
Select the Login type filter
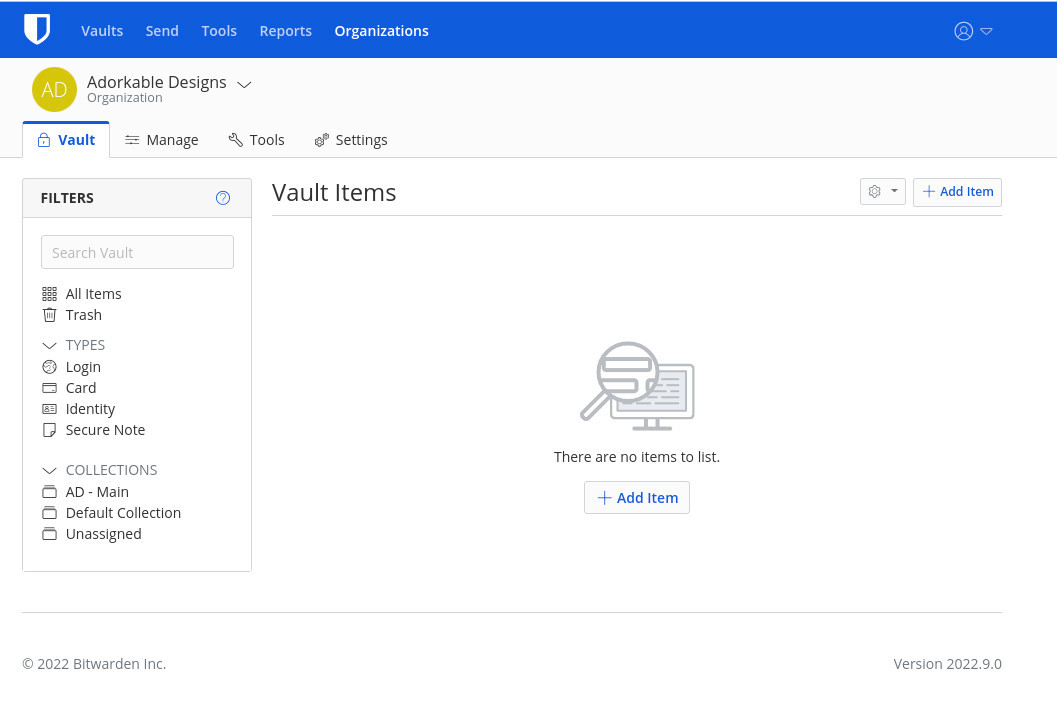83,367
